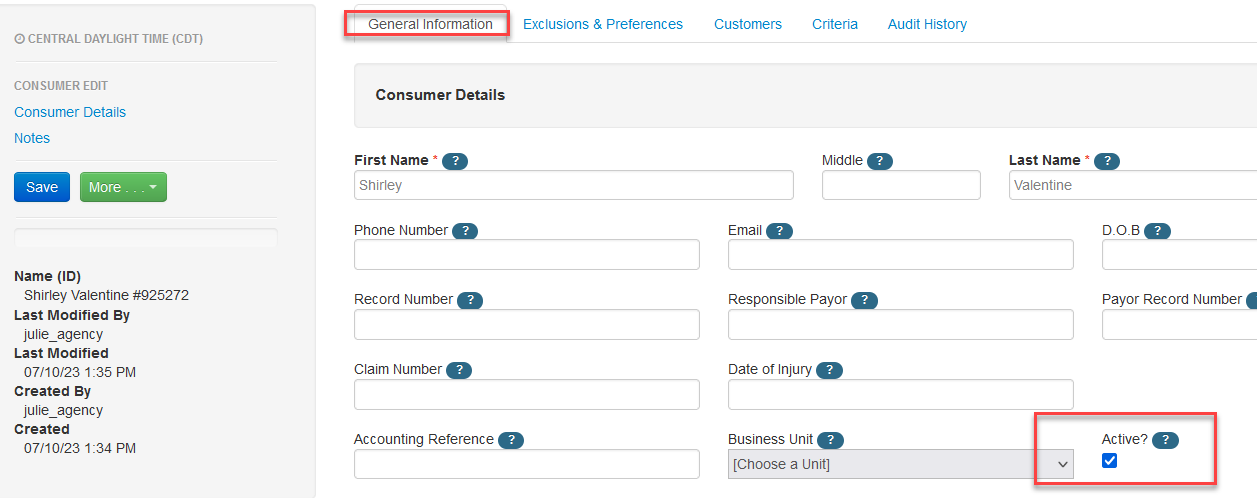Open the Notes sidebar link
Viewport: 1257px width, 498px height.
32,138
